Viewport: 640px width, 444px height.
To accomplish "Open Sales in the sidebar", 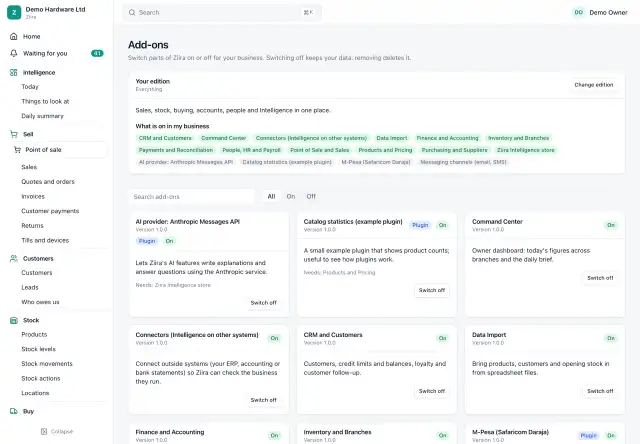I will [x=29, y=167].
